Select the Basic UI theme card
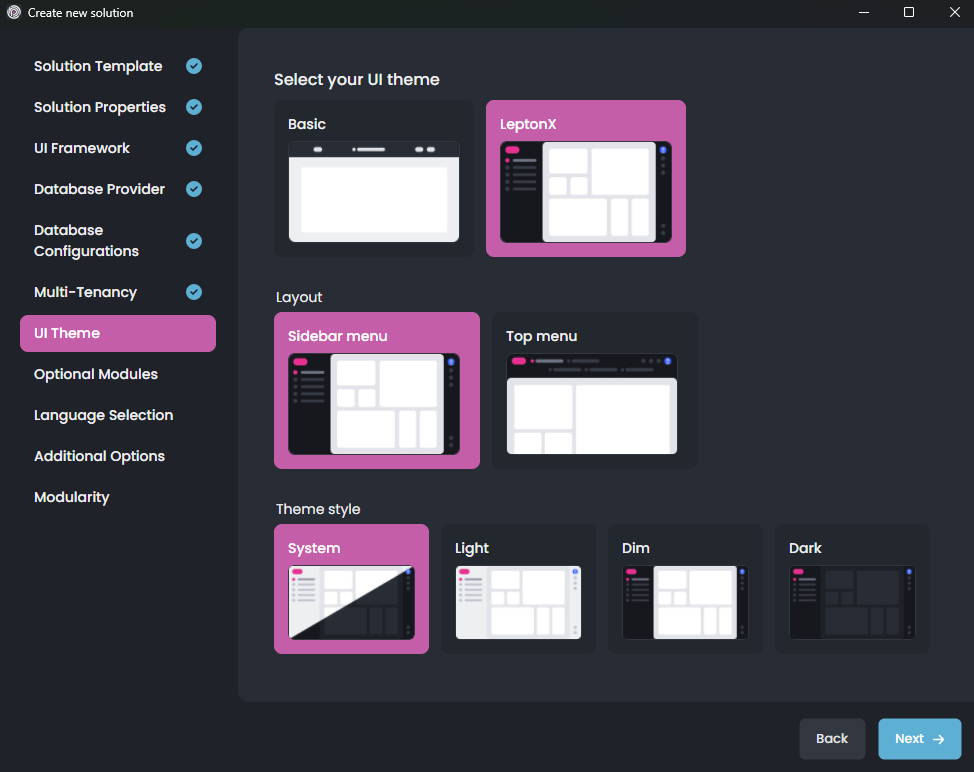 coord(373,178)
